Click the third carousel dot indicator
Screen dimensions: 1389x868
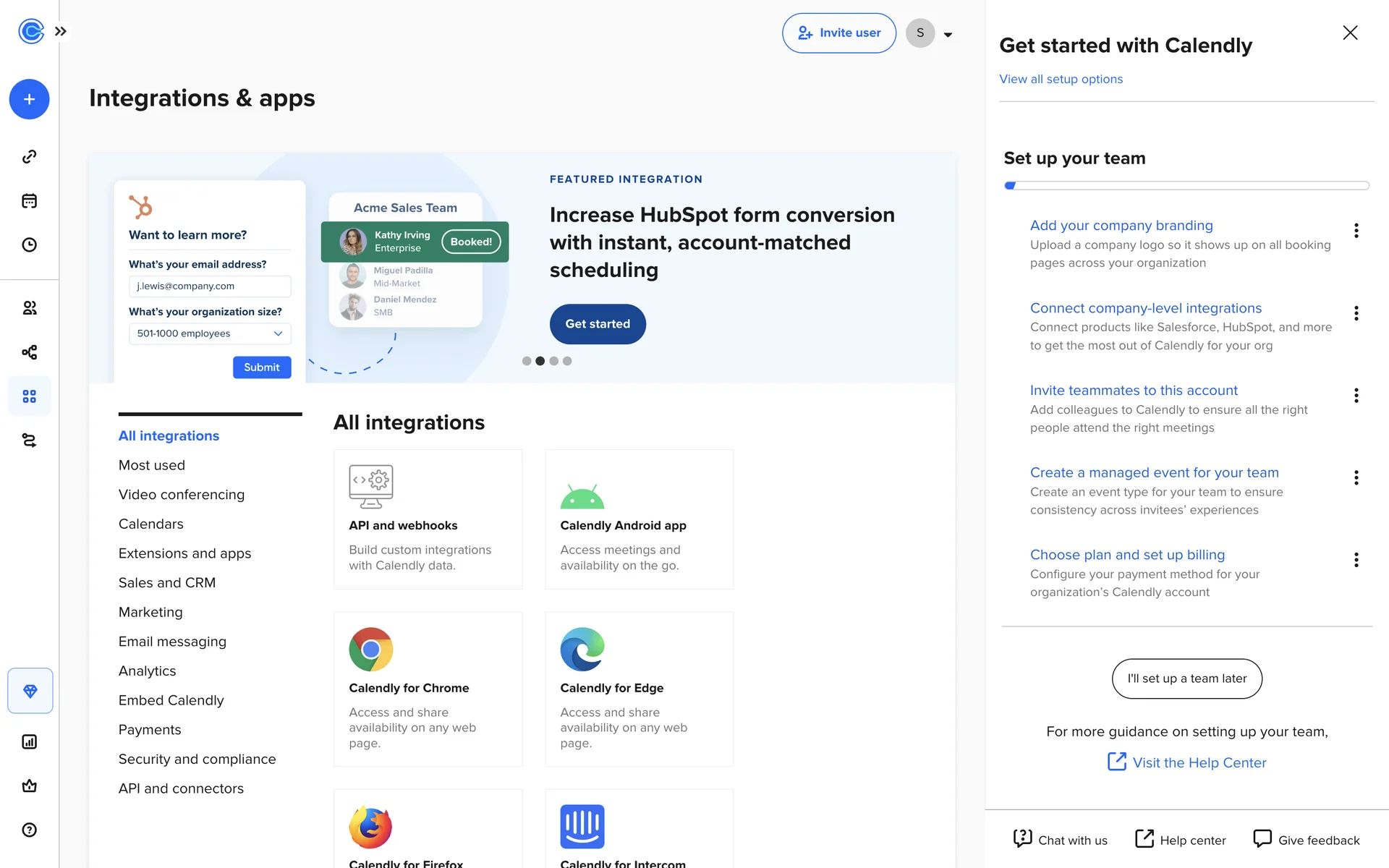click(553, 361)
